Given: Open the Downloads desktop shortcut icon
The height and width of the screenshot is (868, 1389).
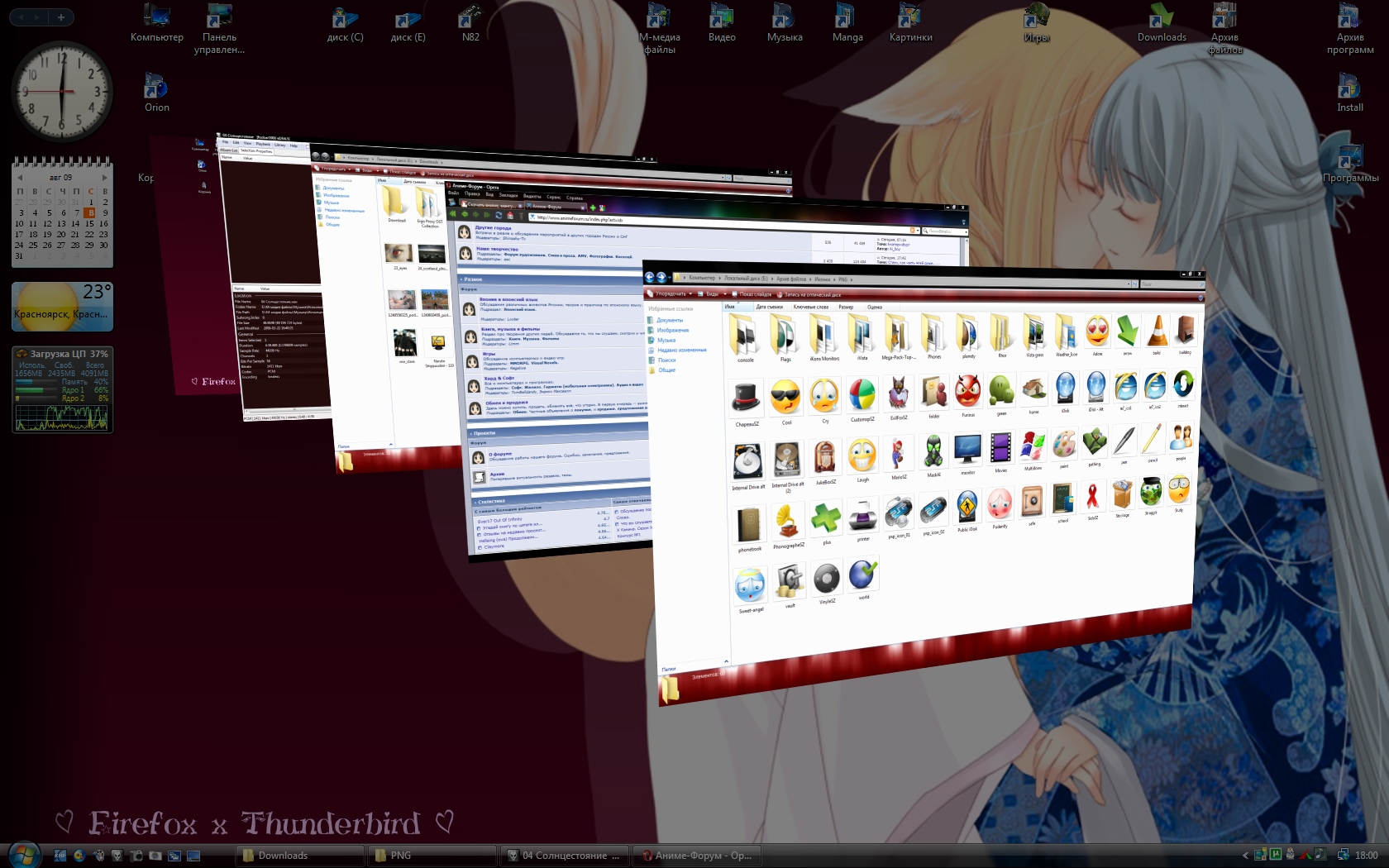Looking at the screenshot, I should click(1162, 23).
